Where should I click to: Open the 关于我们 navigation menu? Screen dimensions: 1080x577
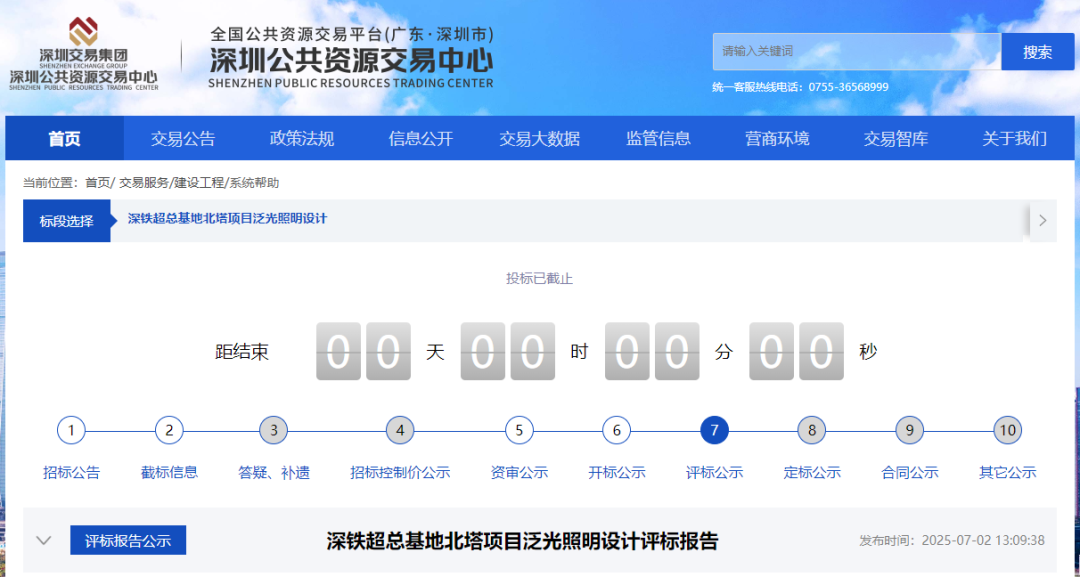1015,138
